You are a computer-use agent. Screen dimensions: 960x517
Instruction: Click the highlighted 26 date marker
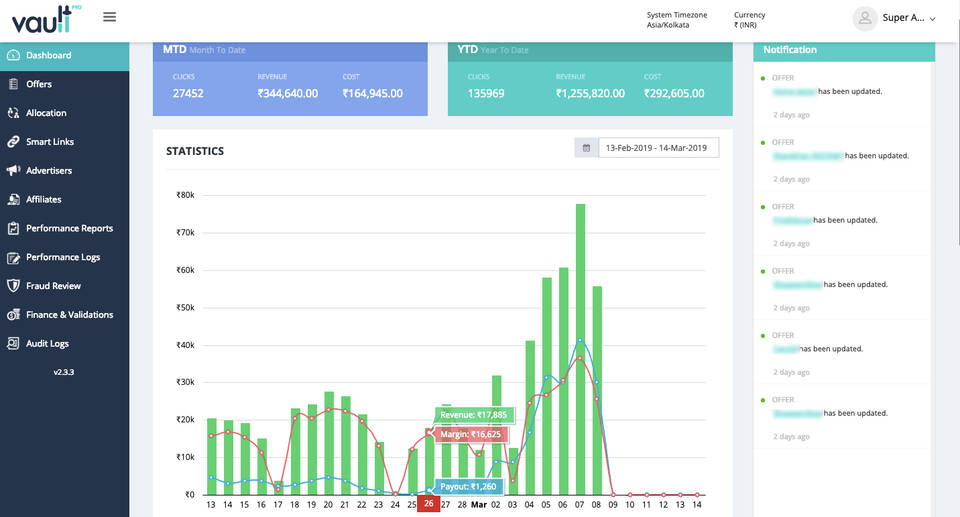(x=429, y=504)
